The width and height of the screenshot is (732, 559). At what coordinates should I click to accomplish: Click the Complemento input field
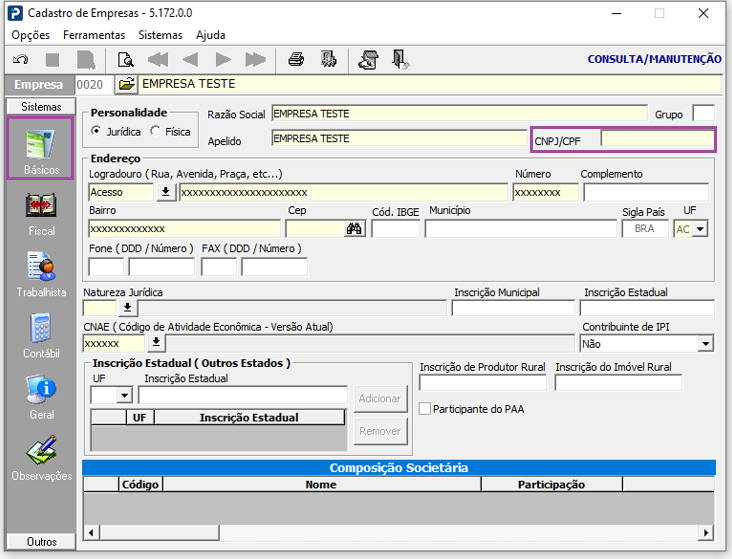(646, 192)
